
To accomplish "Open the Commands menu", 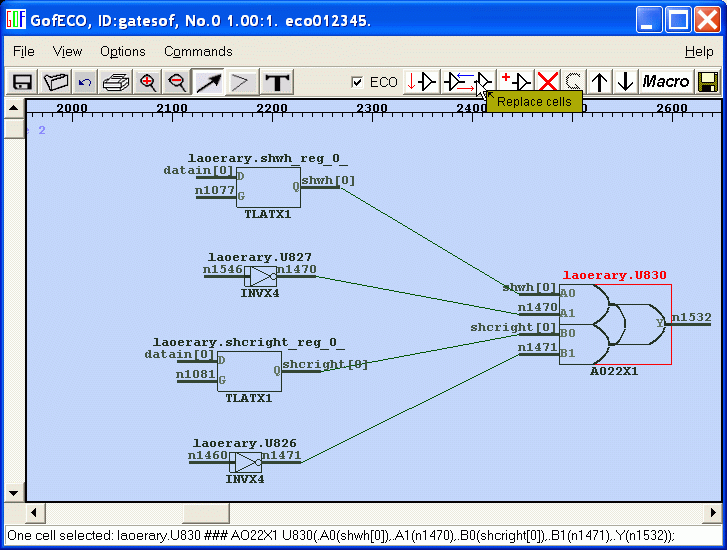I will 198,51.
